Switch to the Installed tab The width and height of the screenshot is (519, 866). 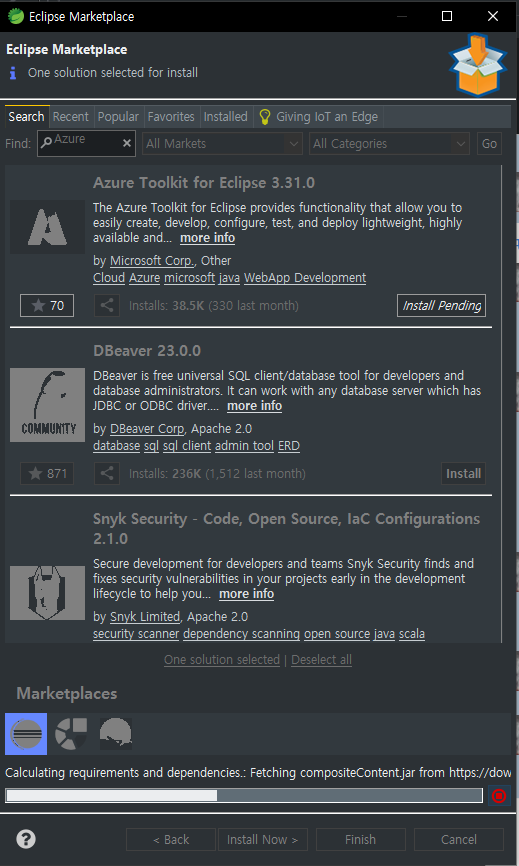(225, 117)
